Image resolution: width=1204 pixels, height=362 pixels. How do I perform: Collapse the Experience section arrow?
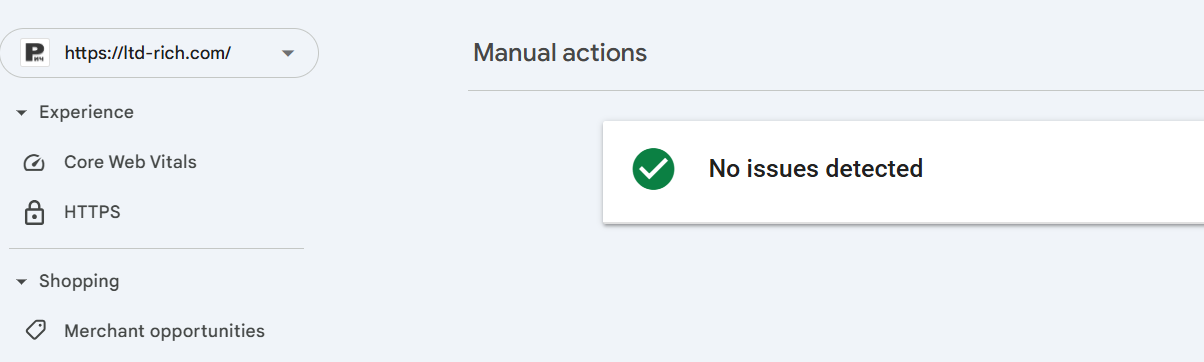[x=21, y=113]
